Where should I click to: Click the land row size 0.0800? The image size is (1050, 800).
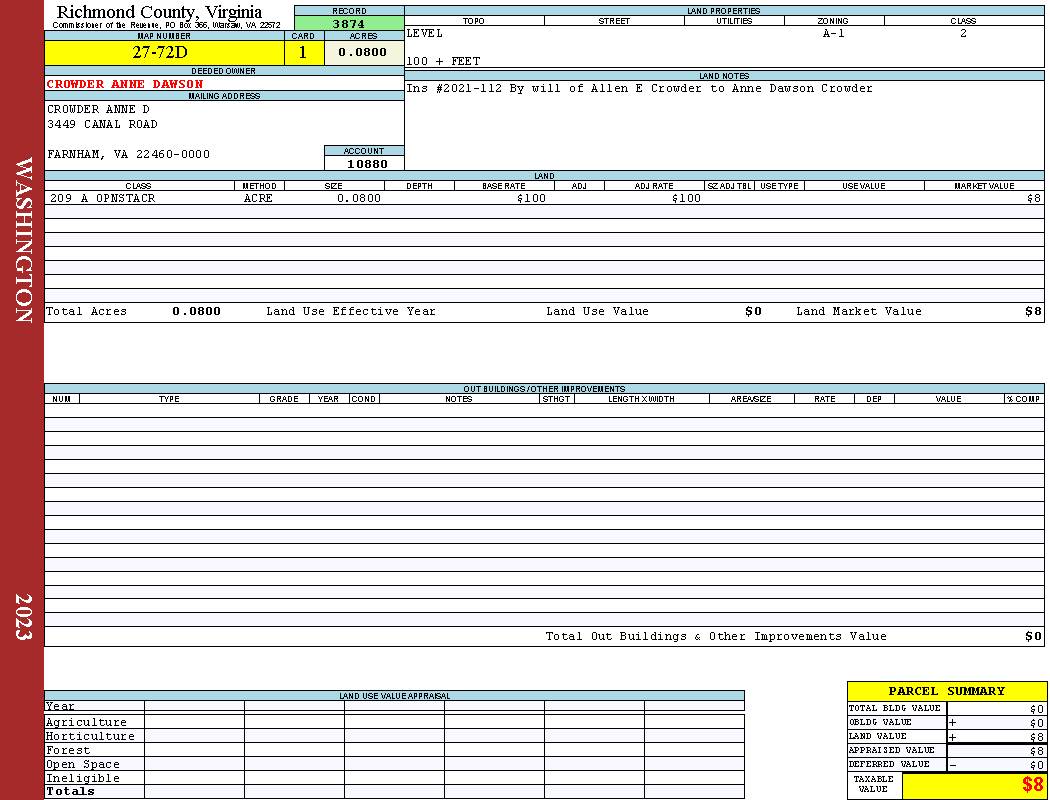(x=359, y=198)
